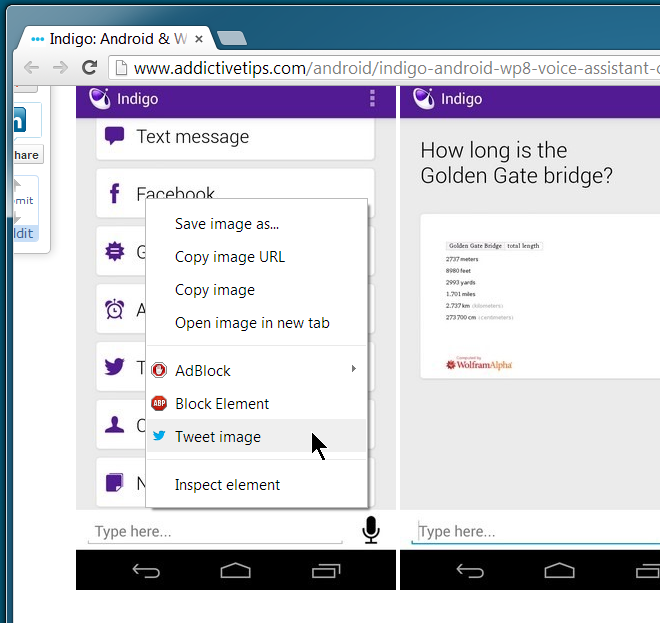Click the Golden Gate Bridge total length result
The image size is (660, 623).
click(x=494, y=246)
